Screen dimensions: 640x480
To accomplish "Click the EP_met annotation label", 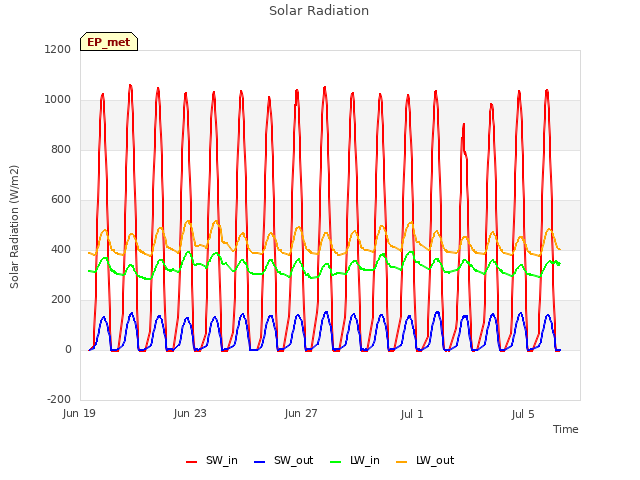I will 109,42.
